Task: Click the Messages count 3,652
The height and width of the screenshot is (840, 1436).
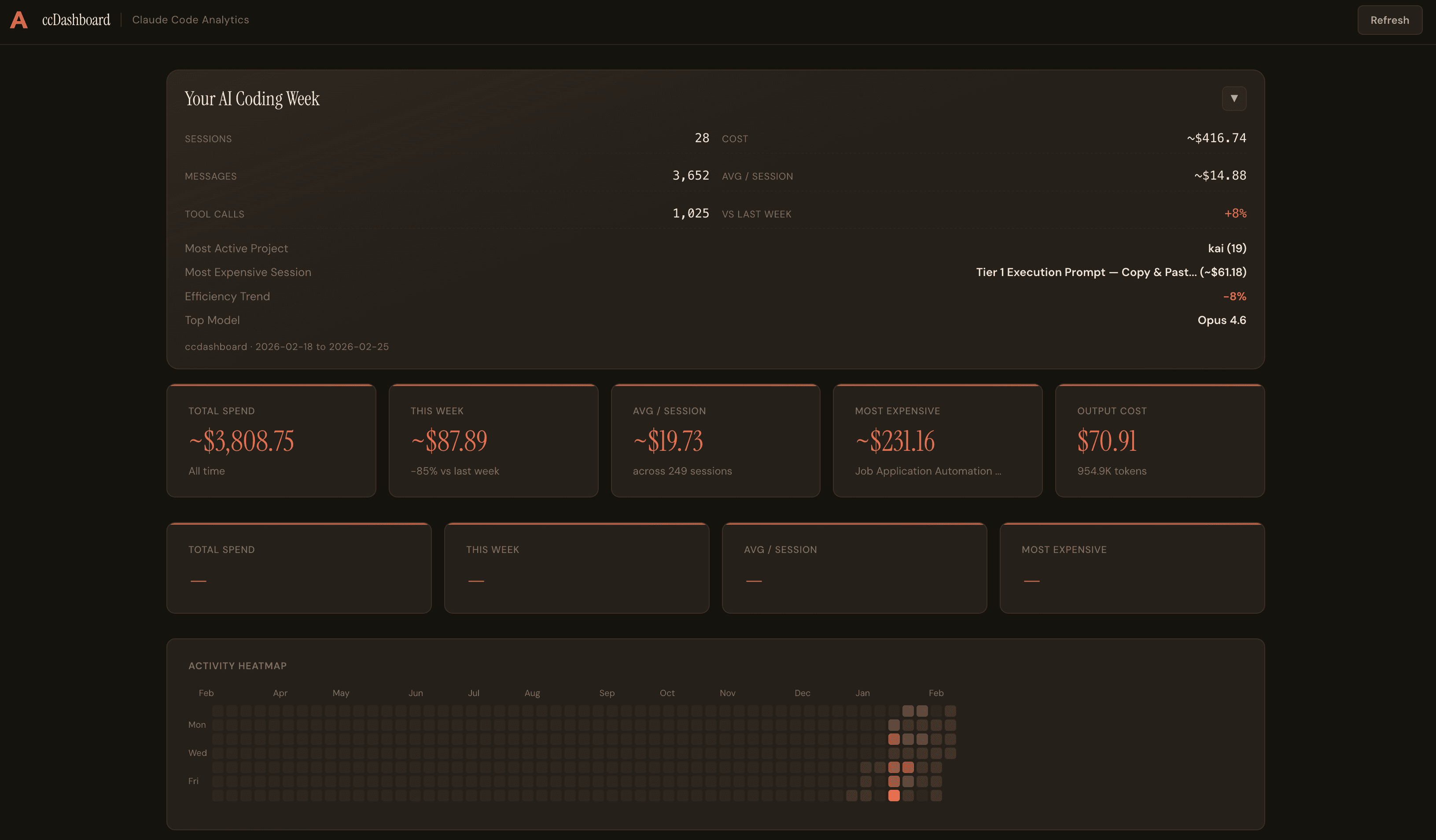Action: click(691, 176)
